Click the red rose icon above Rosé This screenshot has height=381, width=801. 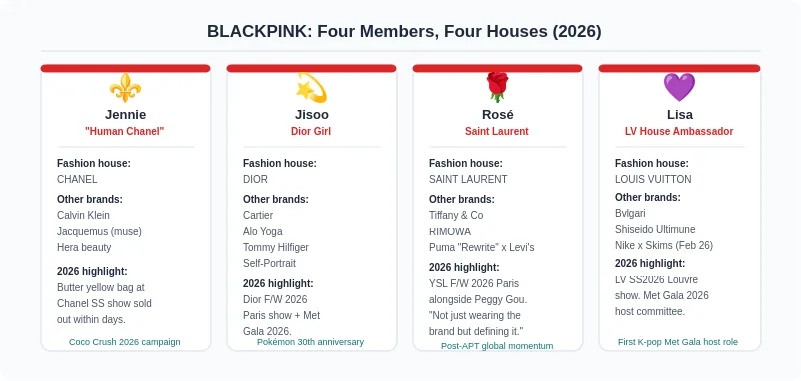(497, 87)
